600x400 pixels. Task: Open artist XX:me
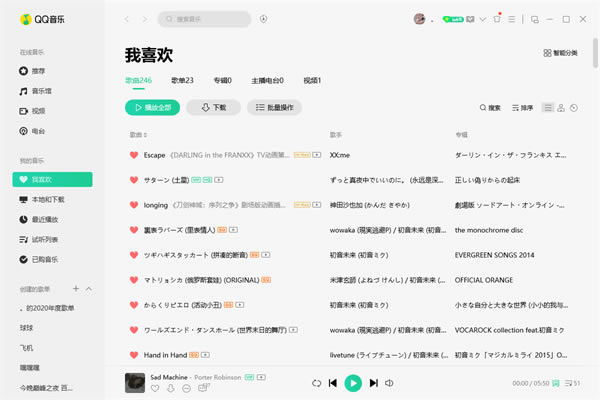point(340,155)
